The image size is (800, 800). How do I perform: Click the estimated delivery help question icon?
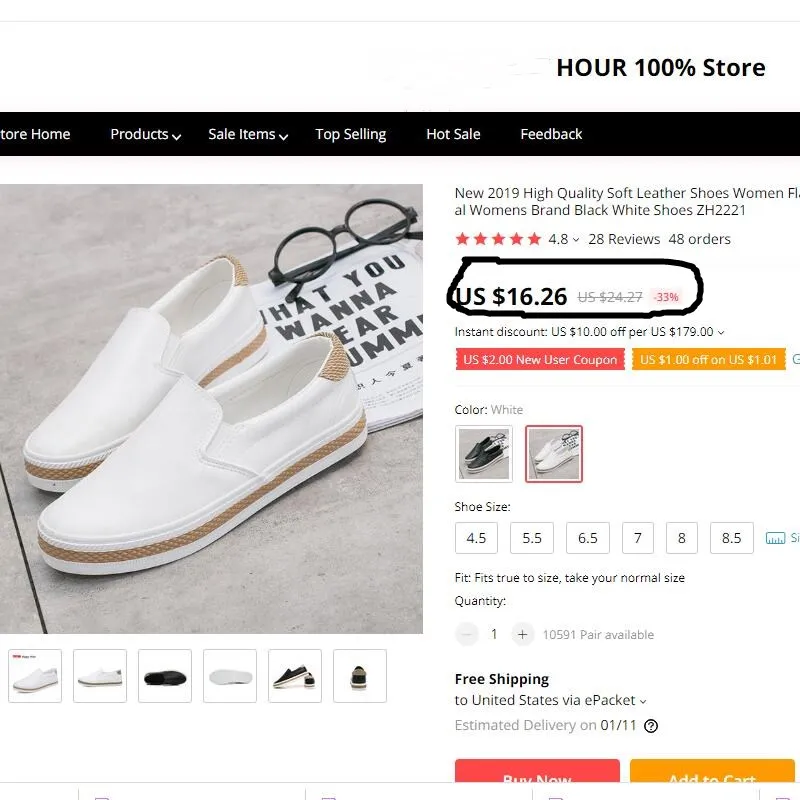[651, 726]
